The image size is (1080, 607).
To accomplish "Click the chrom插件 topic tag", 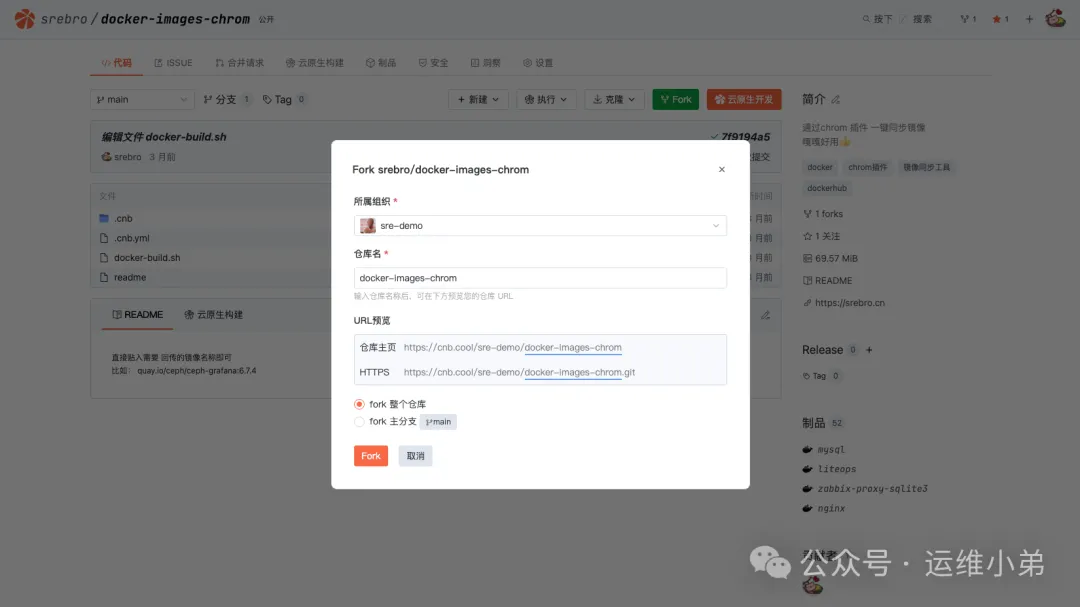I will 867,167.
